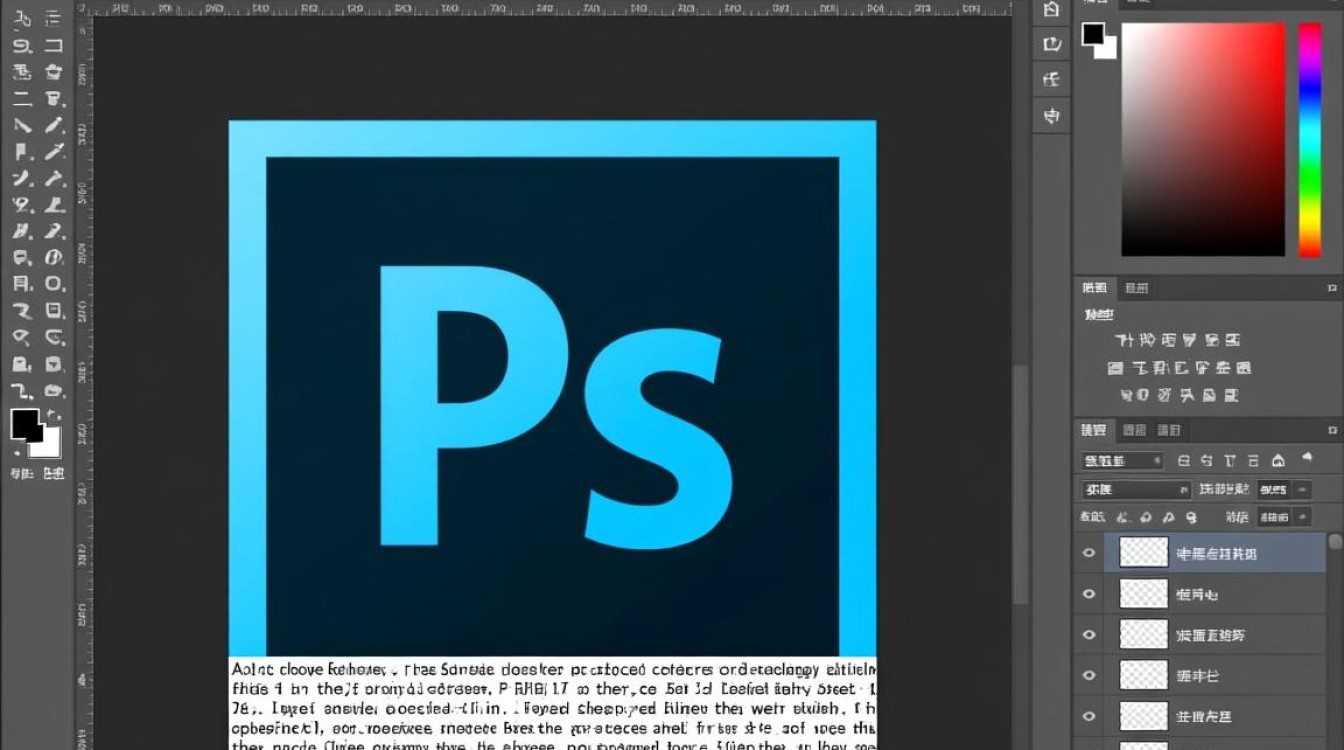Open the opacity slider arrow in Layers panel
The image size is (1344, 750).
click(x=1302, y=489)
